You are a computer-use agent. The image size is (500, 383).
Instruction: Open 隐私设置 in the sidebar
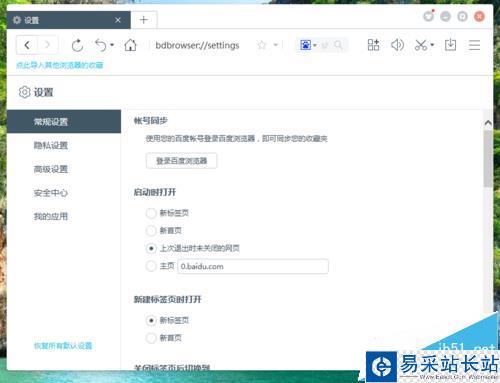[x=51, y=145]
